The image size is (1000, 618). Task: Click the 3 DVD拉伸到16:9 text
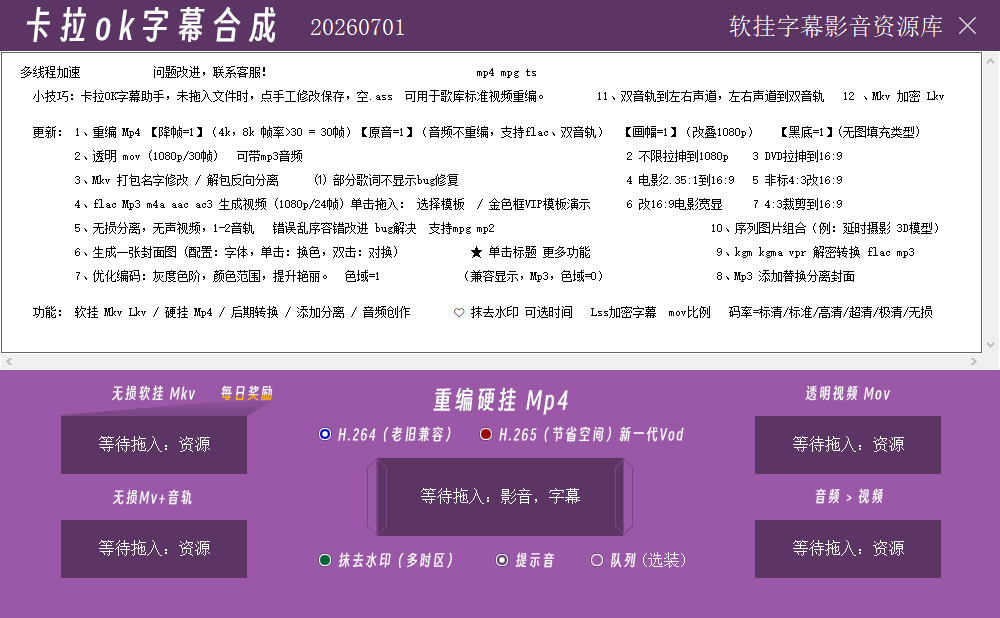(x=797, y=156)
